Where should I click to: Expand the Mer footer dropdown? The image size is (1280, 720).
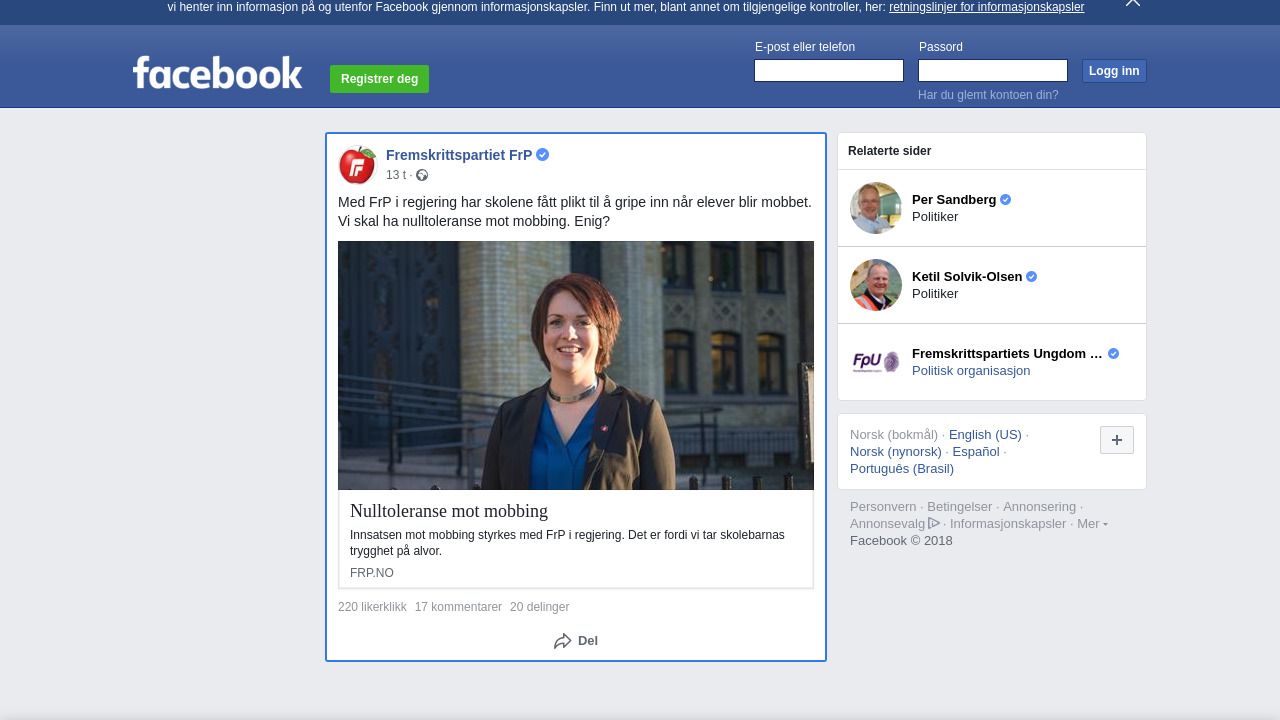pos(1092,524)
